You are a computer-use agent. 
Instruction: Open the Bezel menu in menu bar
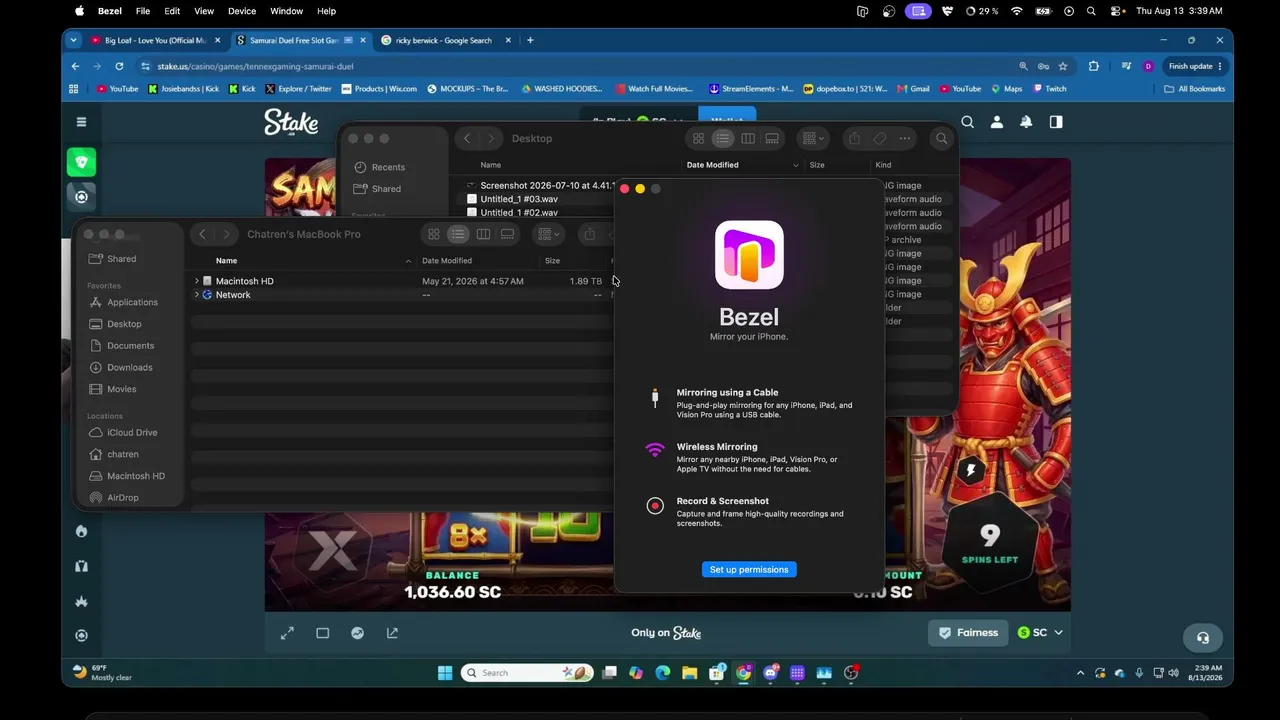110,11
